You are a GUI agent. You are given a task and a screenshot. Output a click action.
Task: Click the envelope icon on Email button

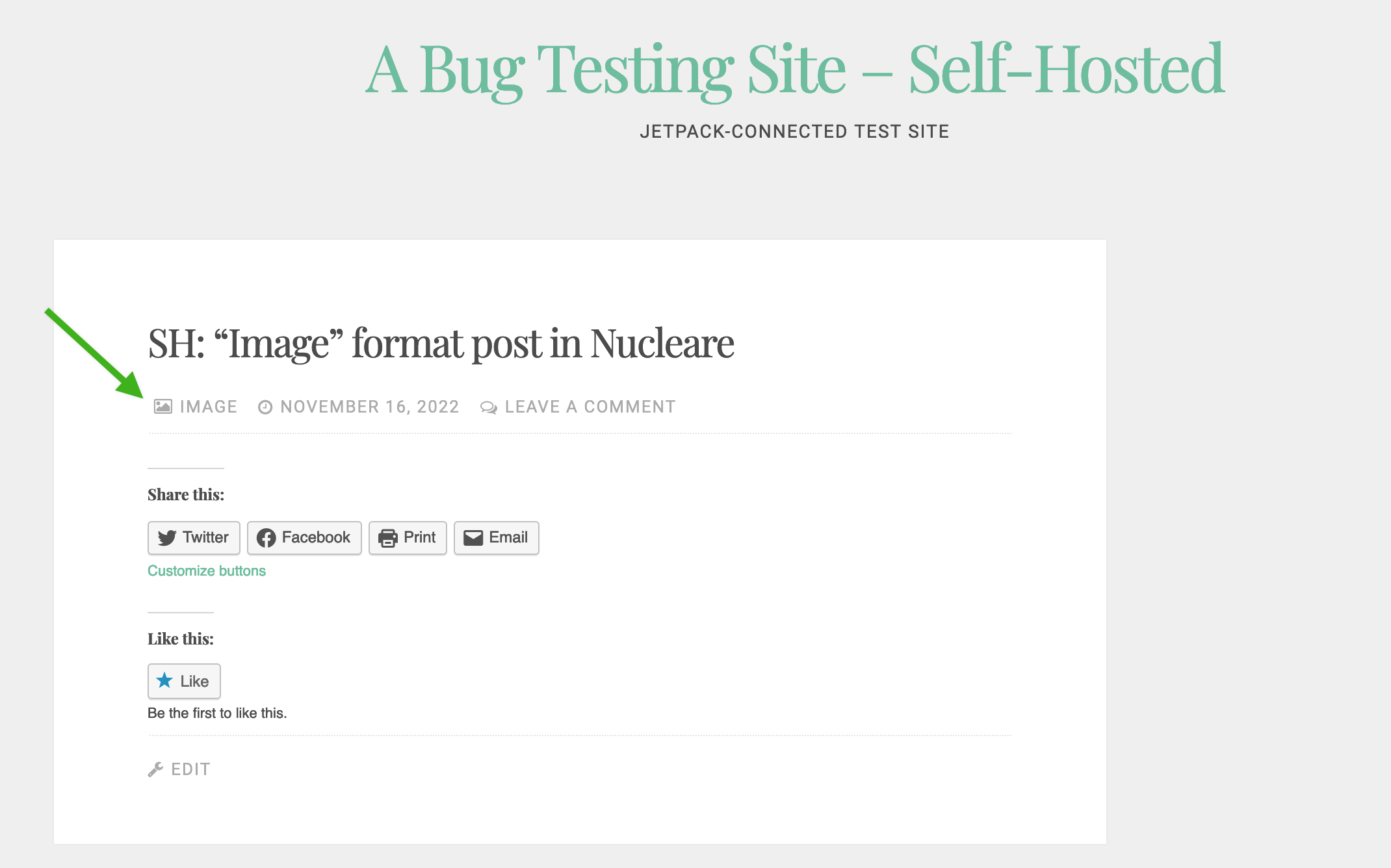pyautogui.click(x=473, y=537)
